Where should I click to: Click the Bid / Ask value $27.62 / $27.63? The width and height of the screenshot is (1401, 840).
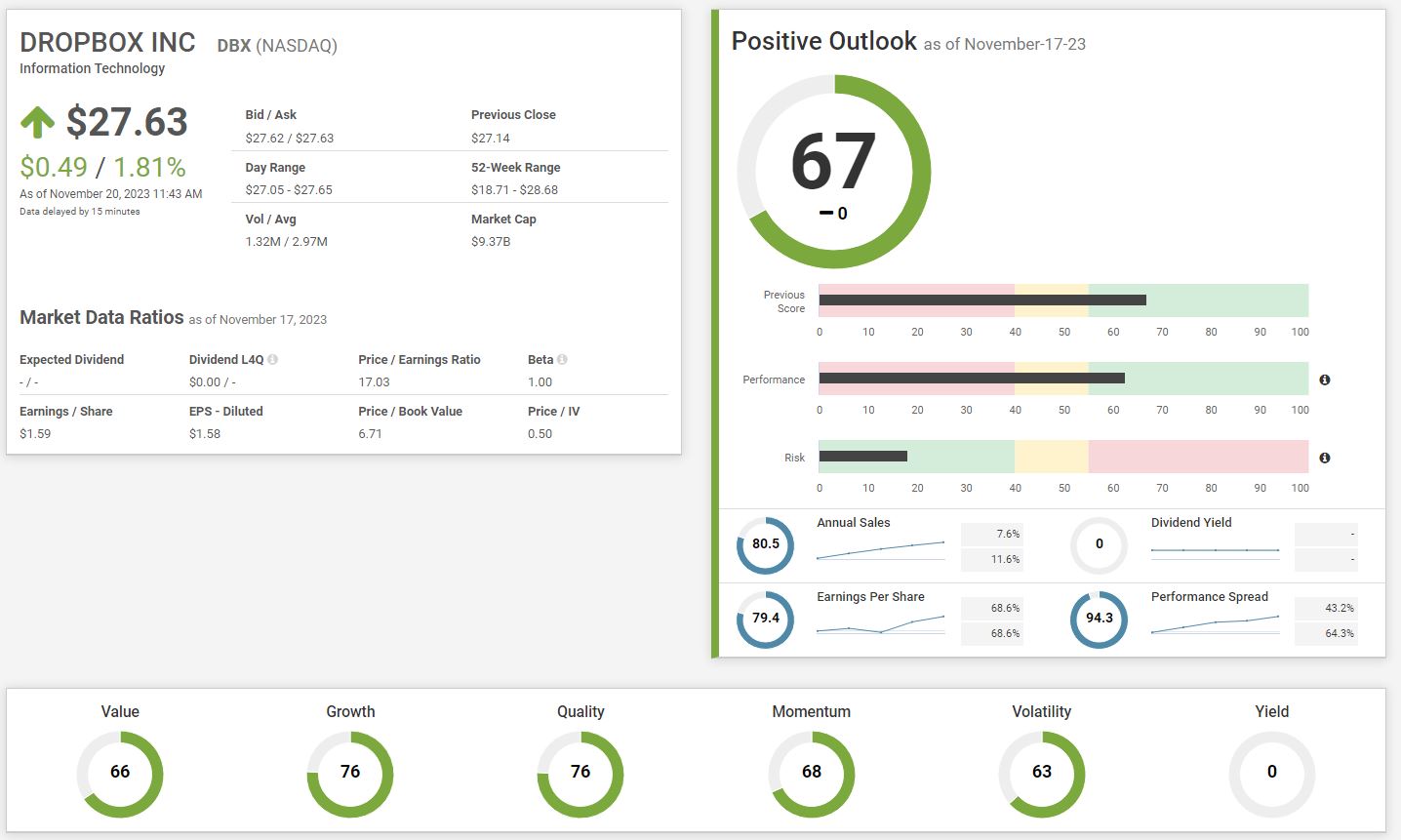pyautogui.click(x=290, y=139)
